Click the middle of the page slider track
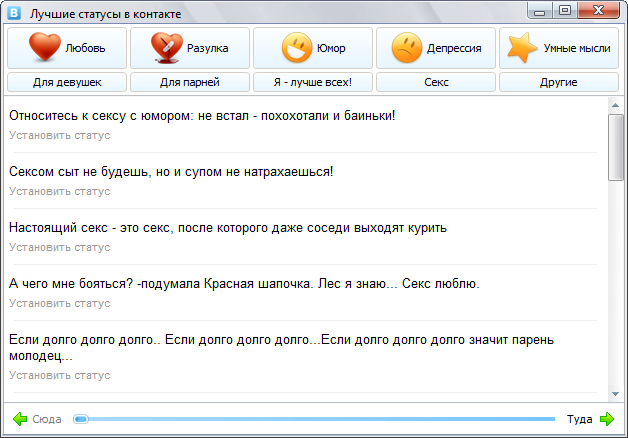The height and width of the screenshot is (438, 628). pyautogui.click(x=314, y=419)
